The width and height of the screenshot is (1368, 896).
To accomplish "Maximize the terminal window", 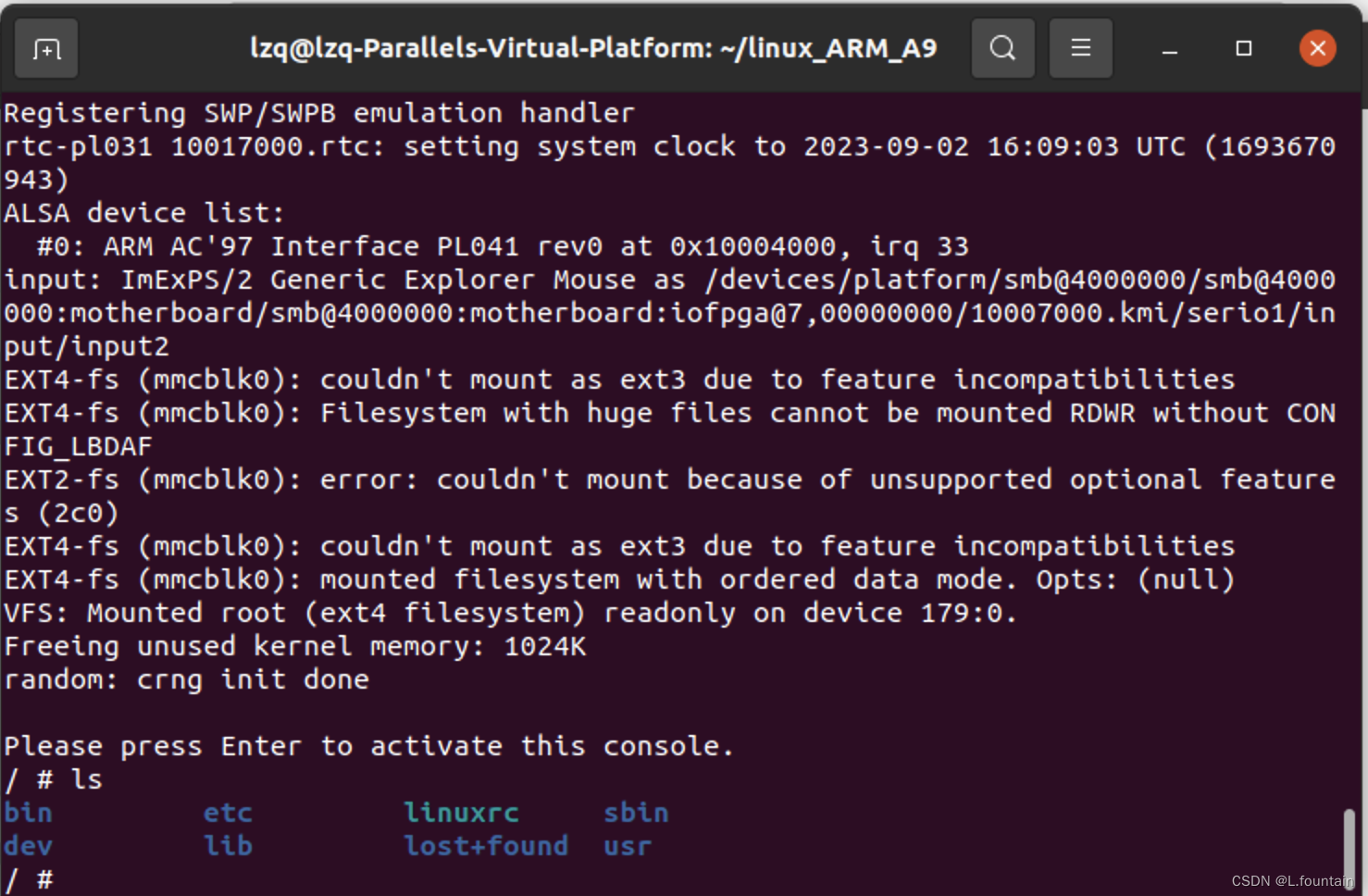I will [1243, 48].
